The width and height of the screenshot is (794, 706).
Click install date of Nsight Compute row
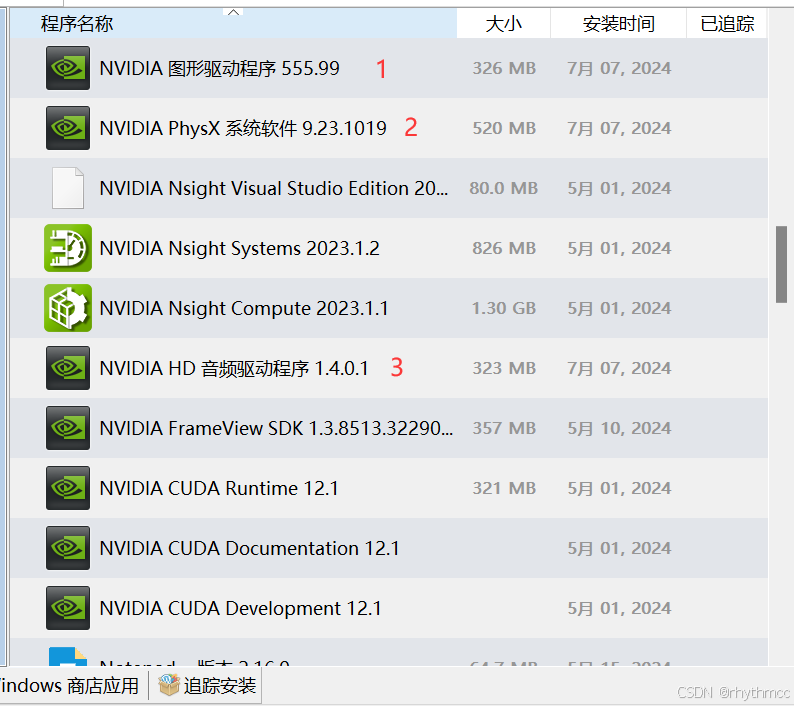click(x=619, y=308)
